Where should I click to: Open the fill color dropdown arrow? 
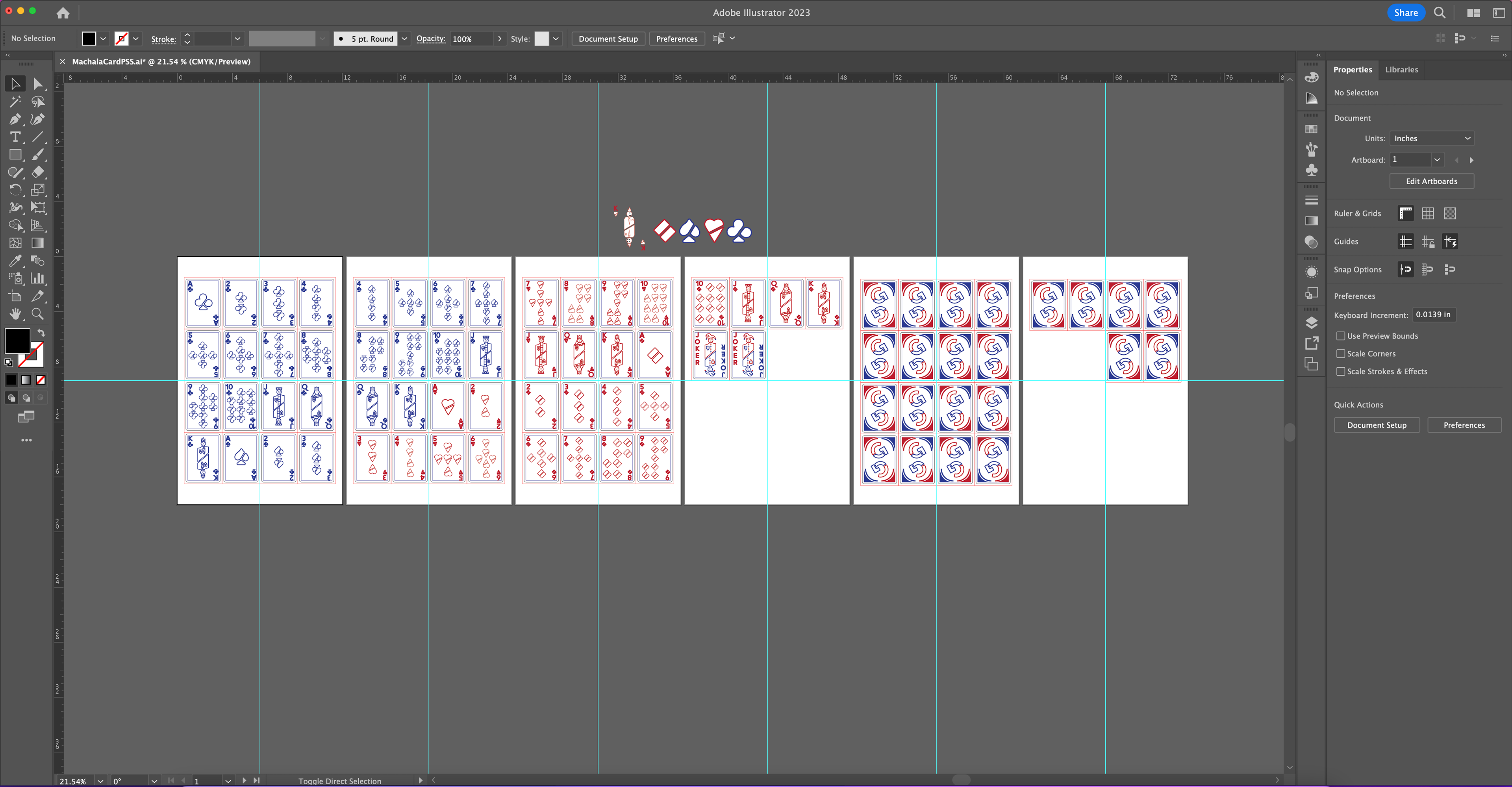pyautogui.click(x=103, y=39)
